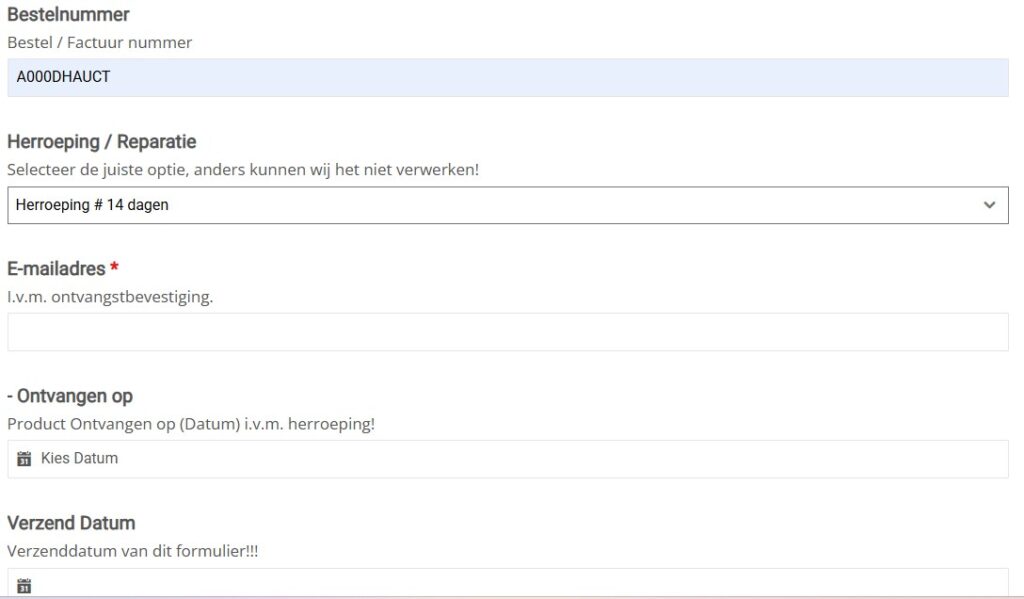Click the 'Selecteer de juiste optie' instruction text
Viewport: 1024px width, 599px height.
pyautogui.click(x=242, y=170)
